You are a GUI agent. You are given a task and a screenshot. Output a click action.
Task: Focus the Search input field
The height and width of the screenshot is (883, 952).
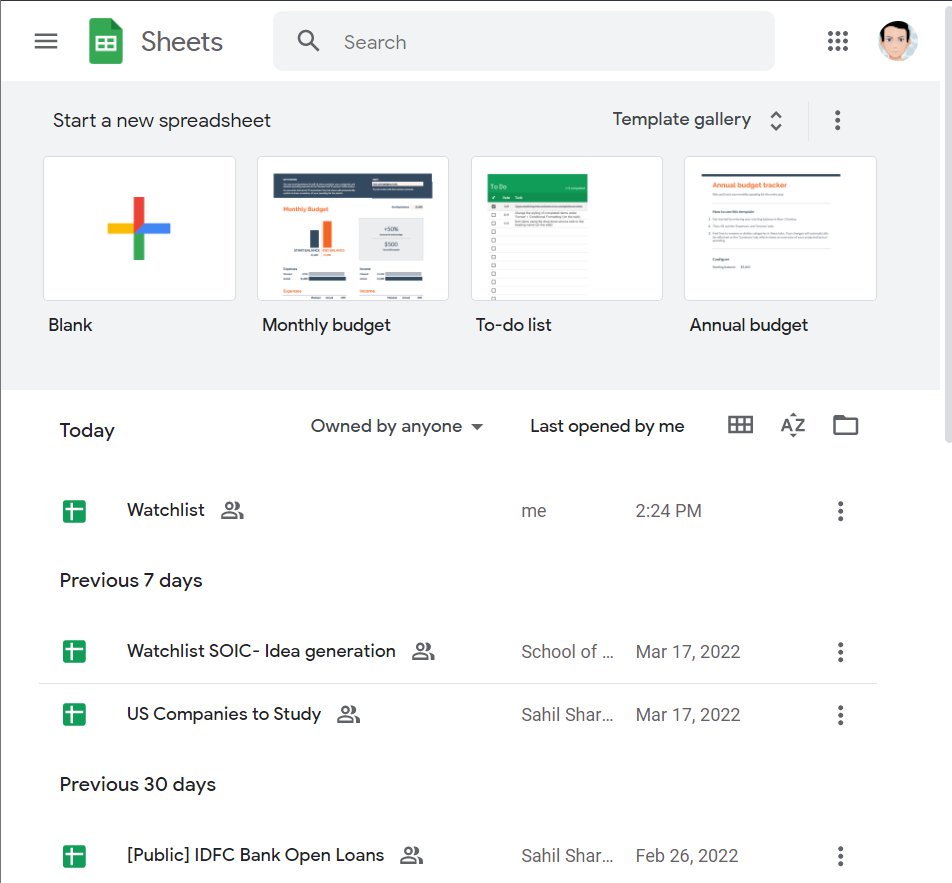coord(523,41)
